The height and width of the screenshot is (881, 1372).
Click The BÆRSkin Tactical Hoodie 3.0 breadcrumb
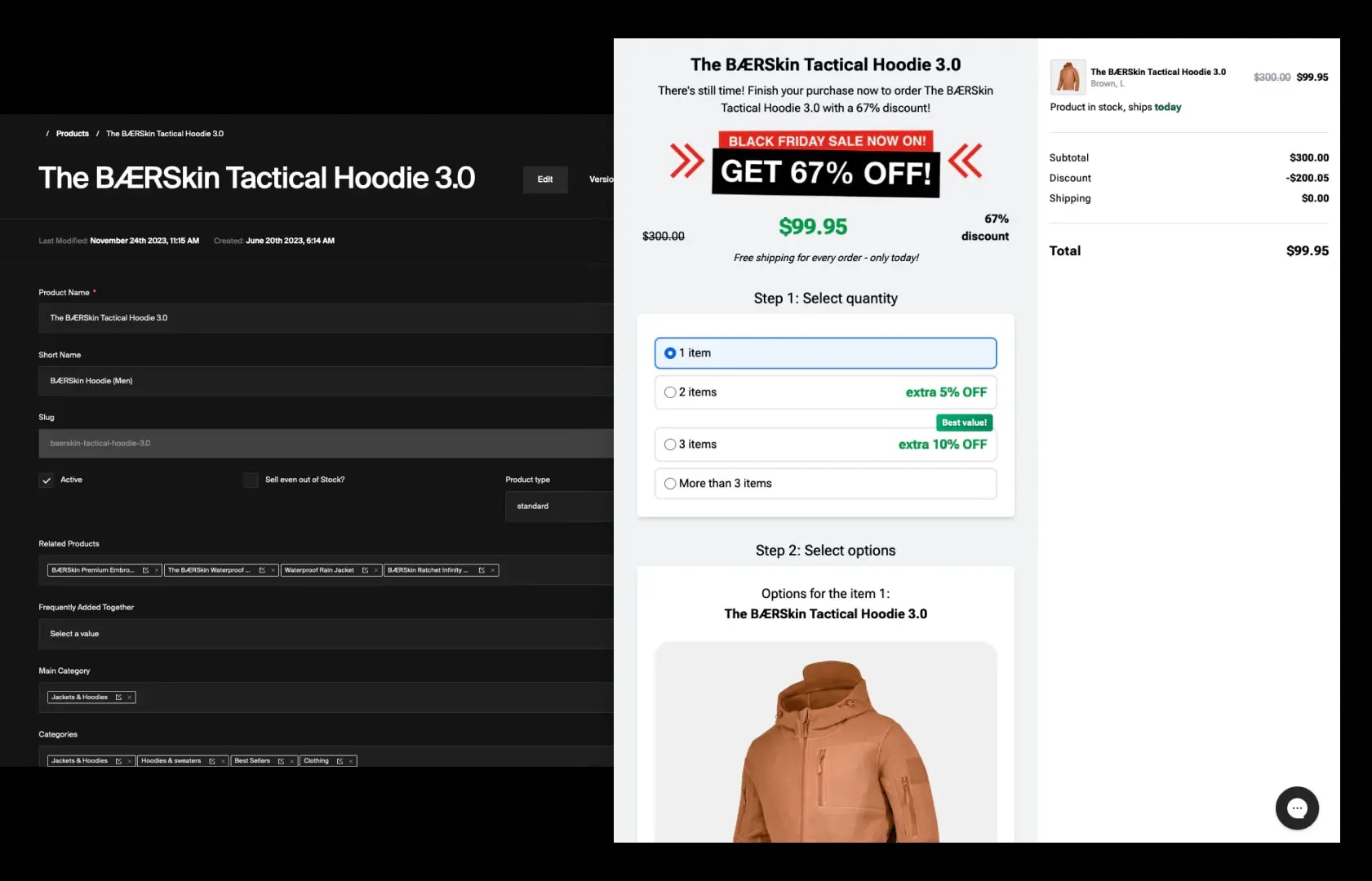(165, 134)
